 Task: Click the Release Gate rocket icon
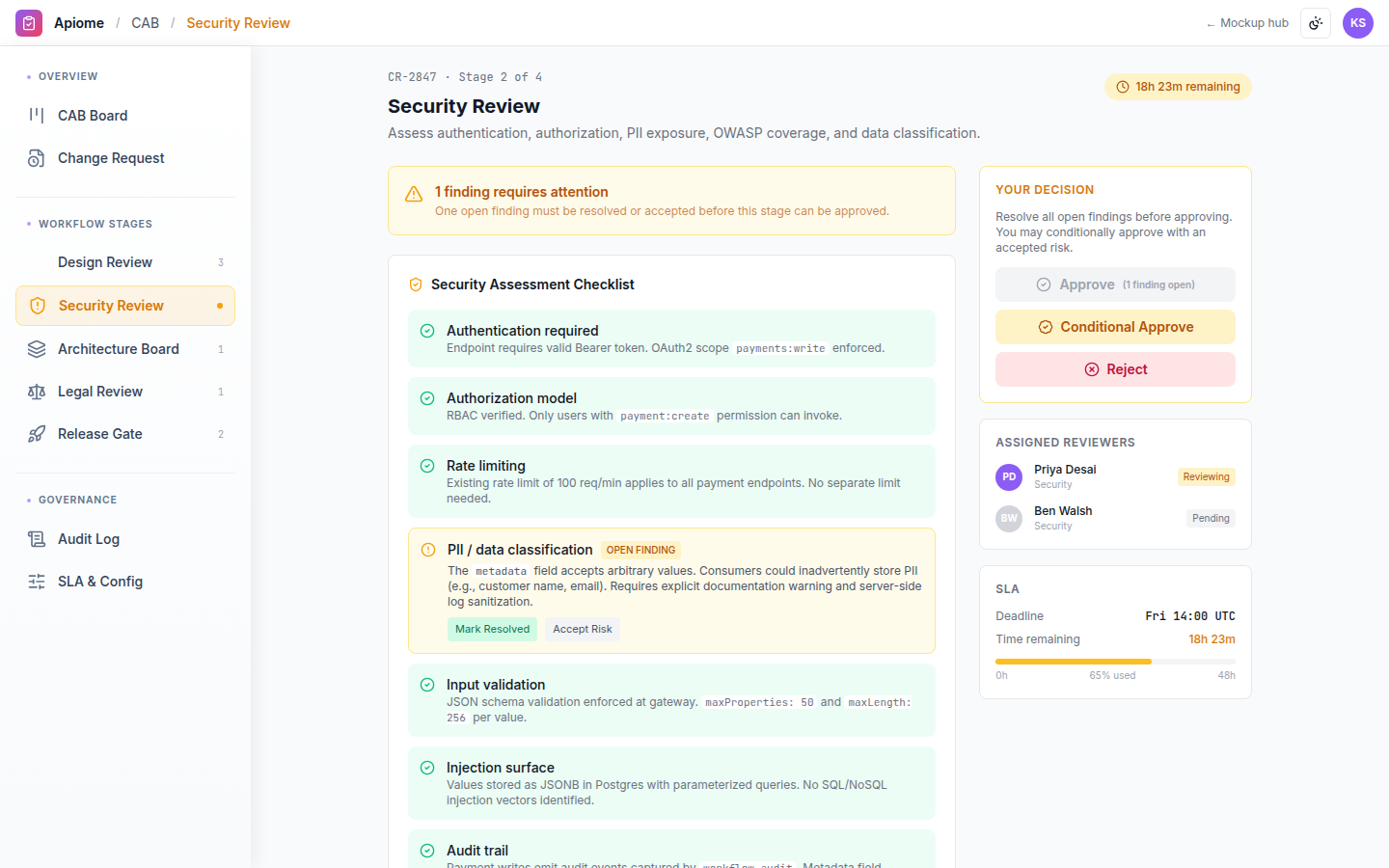coord(37,434)
